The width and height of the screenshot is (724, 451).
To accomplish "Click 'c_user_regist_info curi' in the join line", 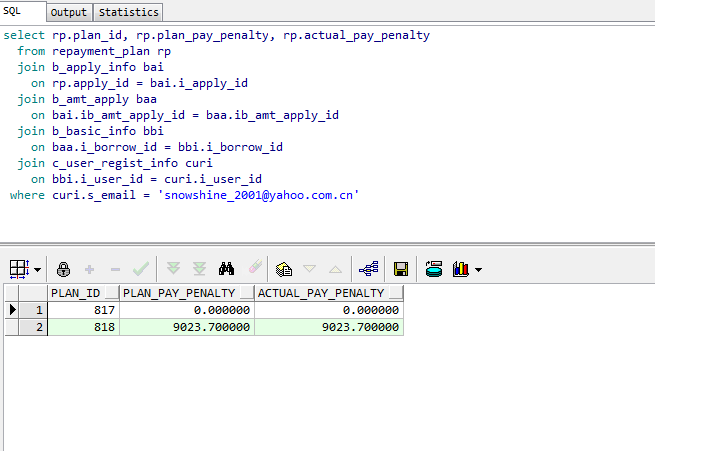I will click(x=132, y=163).
